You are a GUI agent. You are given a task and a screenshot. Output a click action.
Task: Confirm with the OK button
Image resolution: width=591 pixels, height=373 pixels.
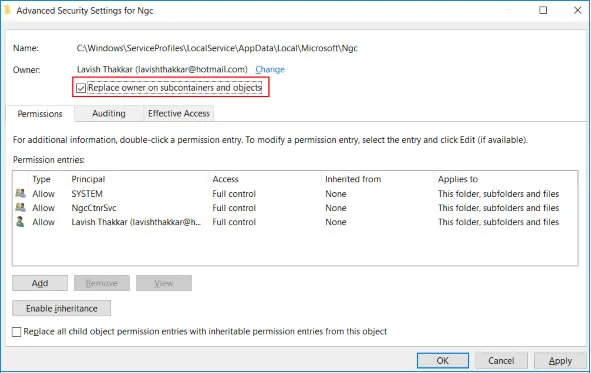click(x=443, y=361)
